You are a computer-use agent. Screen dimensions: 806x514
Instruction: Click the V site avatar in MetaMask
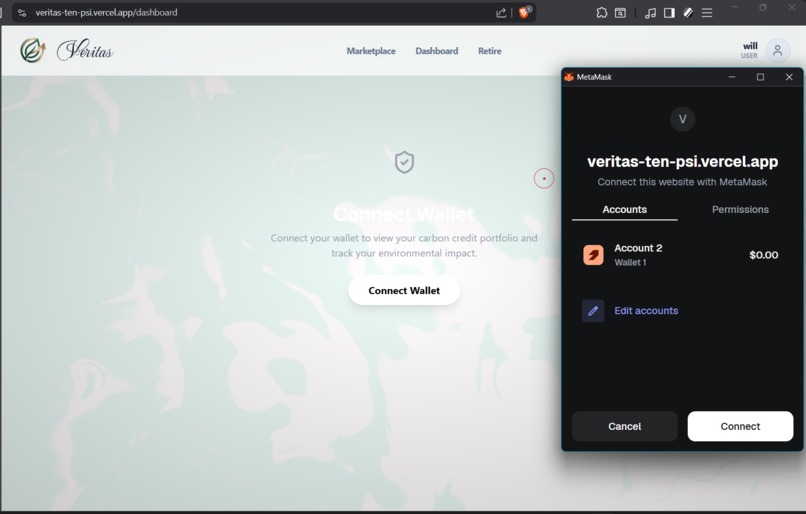tap(682, 119)
